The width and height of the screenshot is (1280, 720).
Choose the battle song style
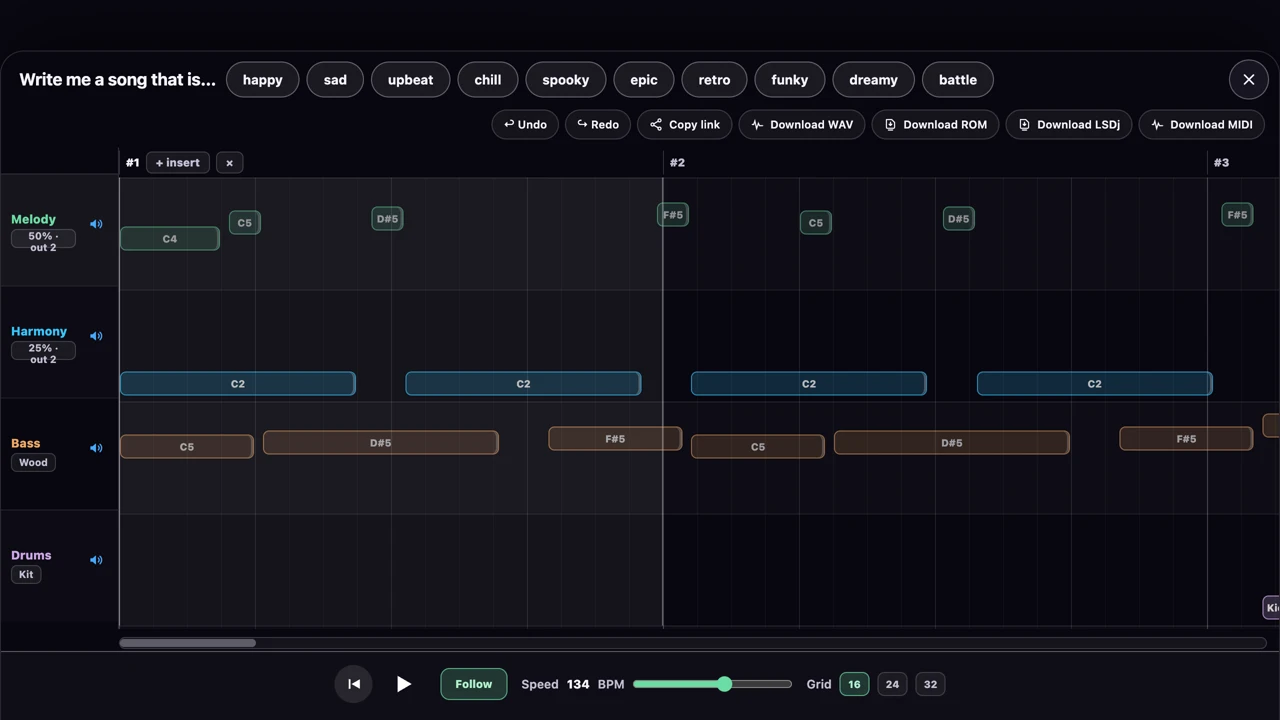click(x=958, y=80)
